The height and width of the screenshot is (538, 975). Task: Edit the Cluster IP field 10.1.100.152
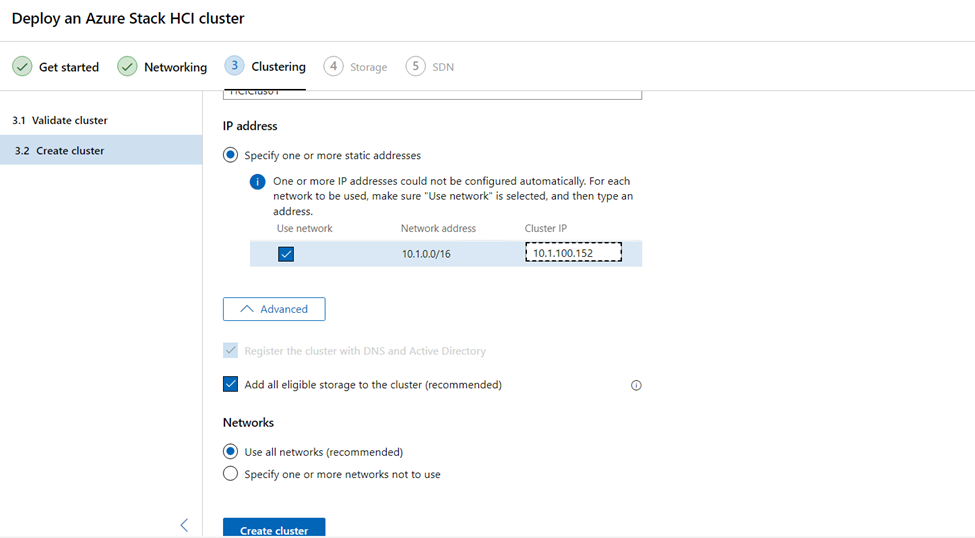573,253
